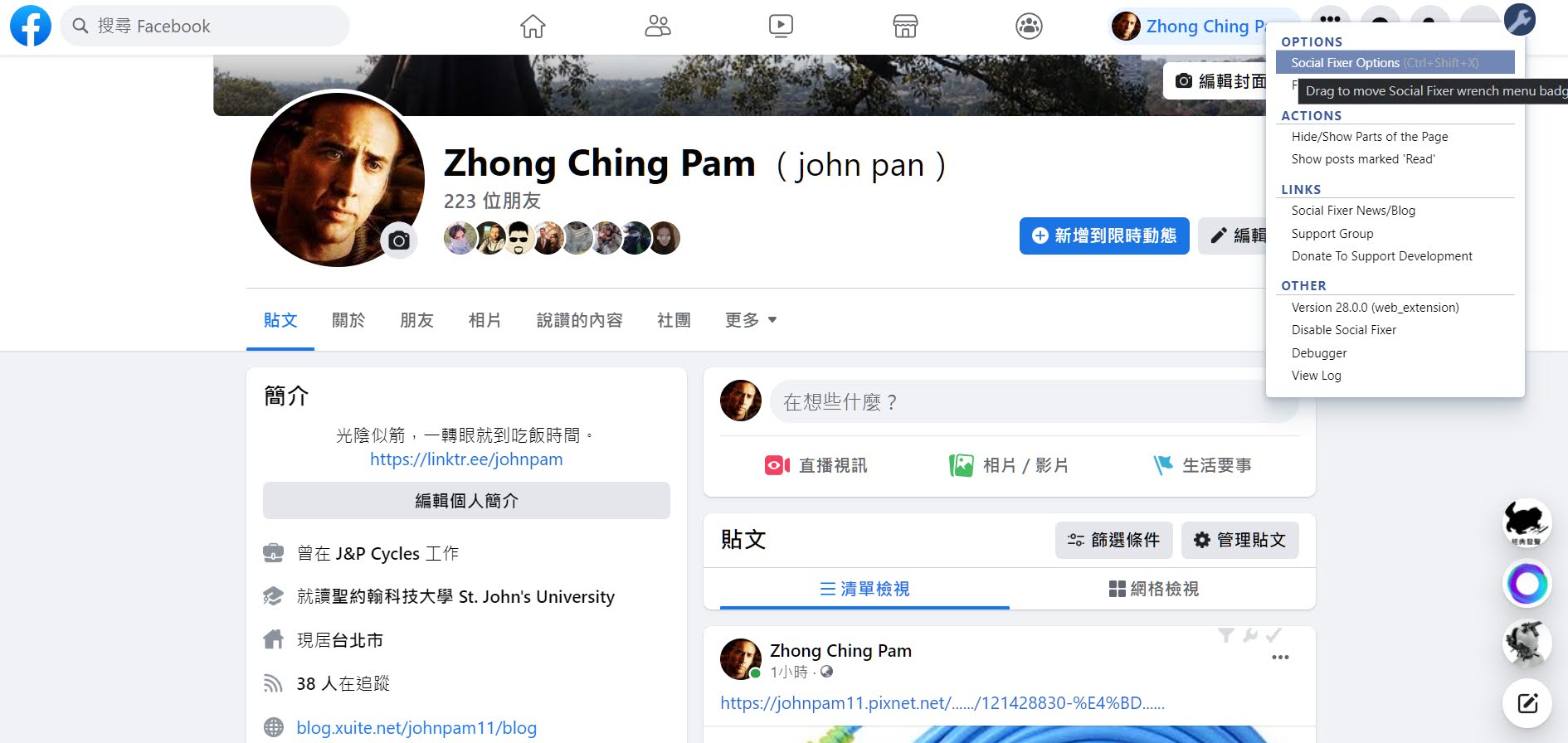Click the house icon beside 現居台北市

[273, 639]
